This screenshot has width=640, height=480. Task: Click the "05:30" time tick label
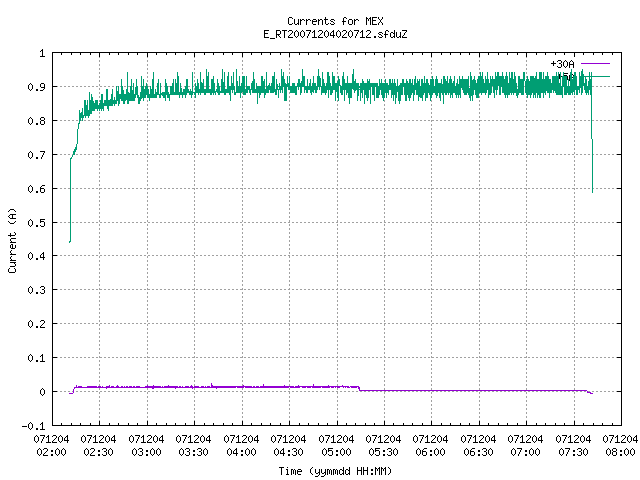pyautogui.click(x=383, y=452)
